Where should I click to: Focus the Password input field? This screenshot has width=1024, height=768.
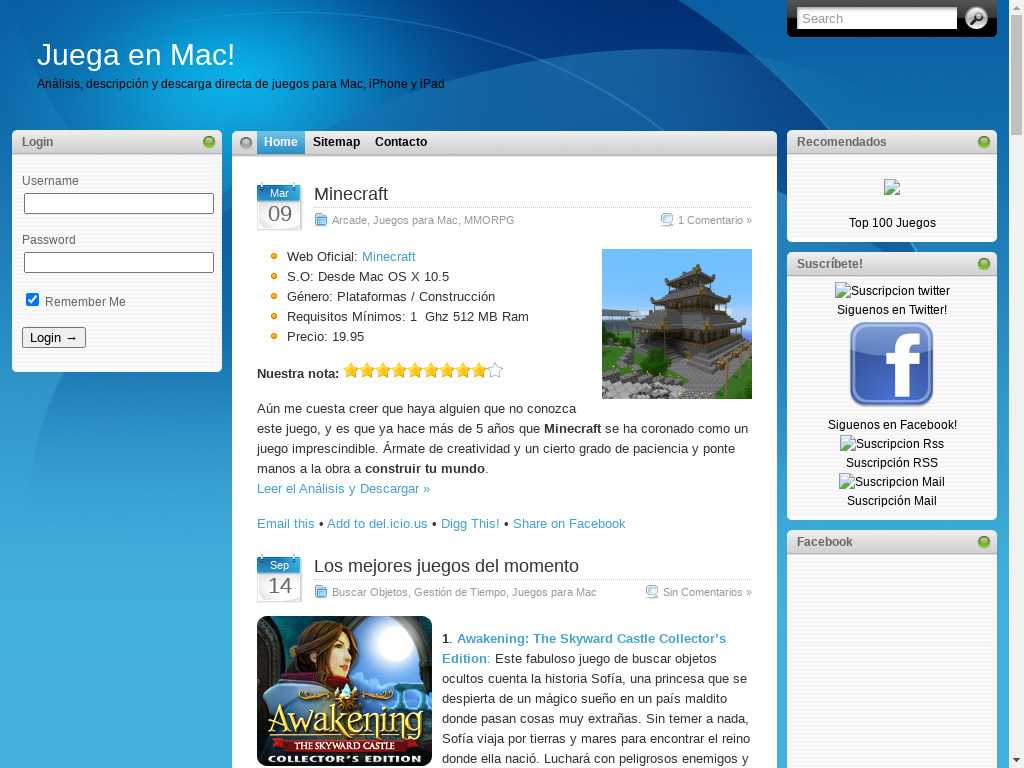tap(119, 263)
